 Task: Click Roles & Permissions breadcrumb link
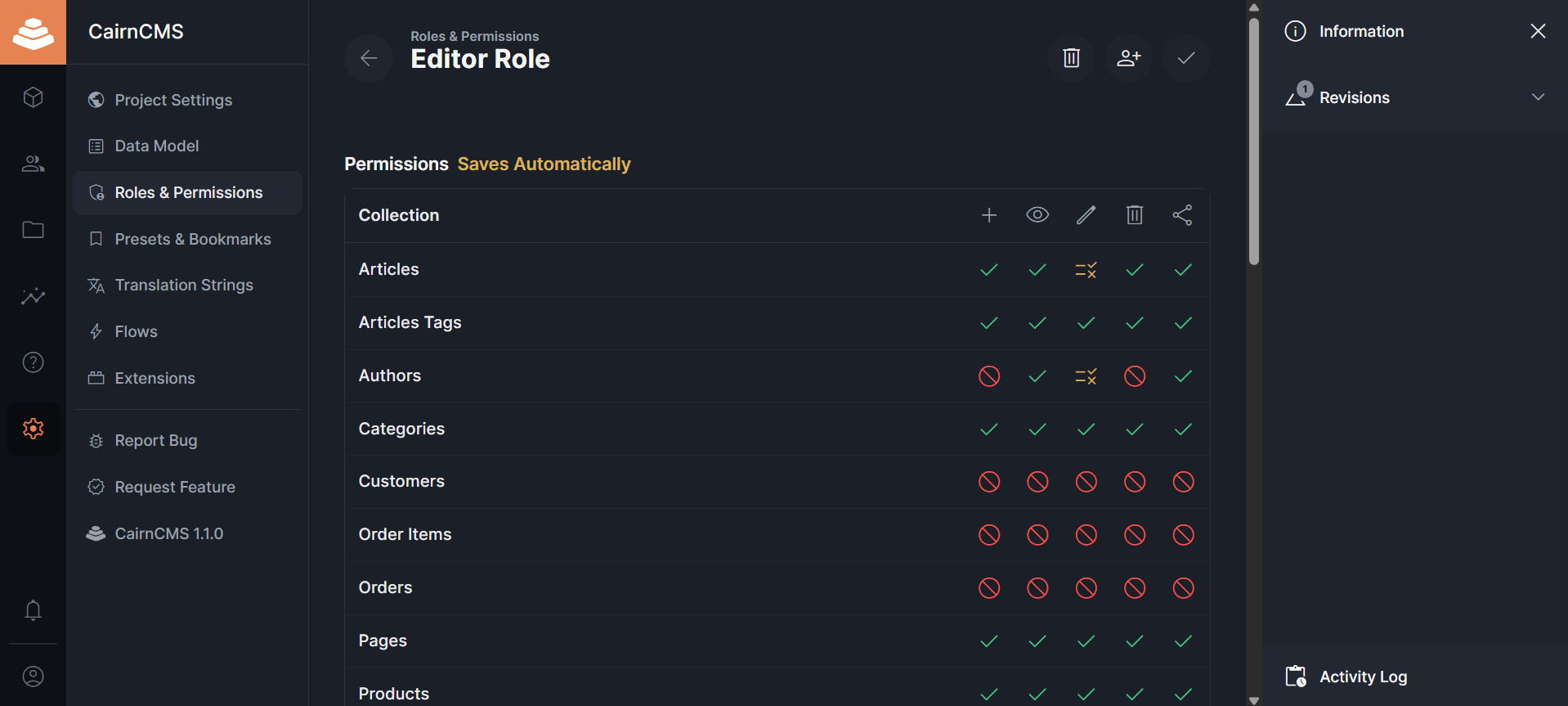(x=474, y=36)
